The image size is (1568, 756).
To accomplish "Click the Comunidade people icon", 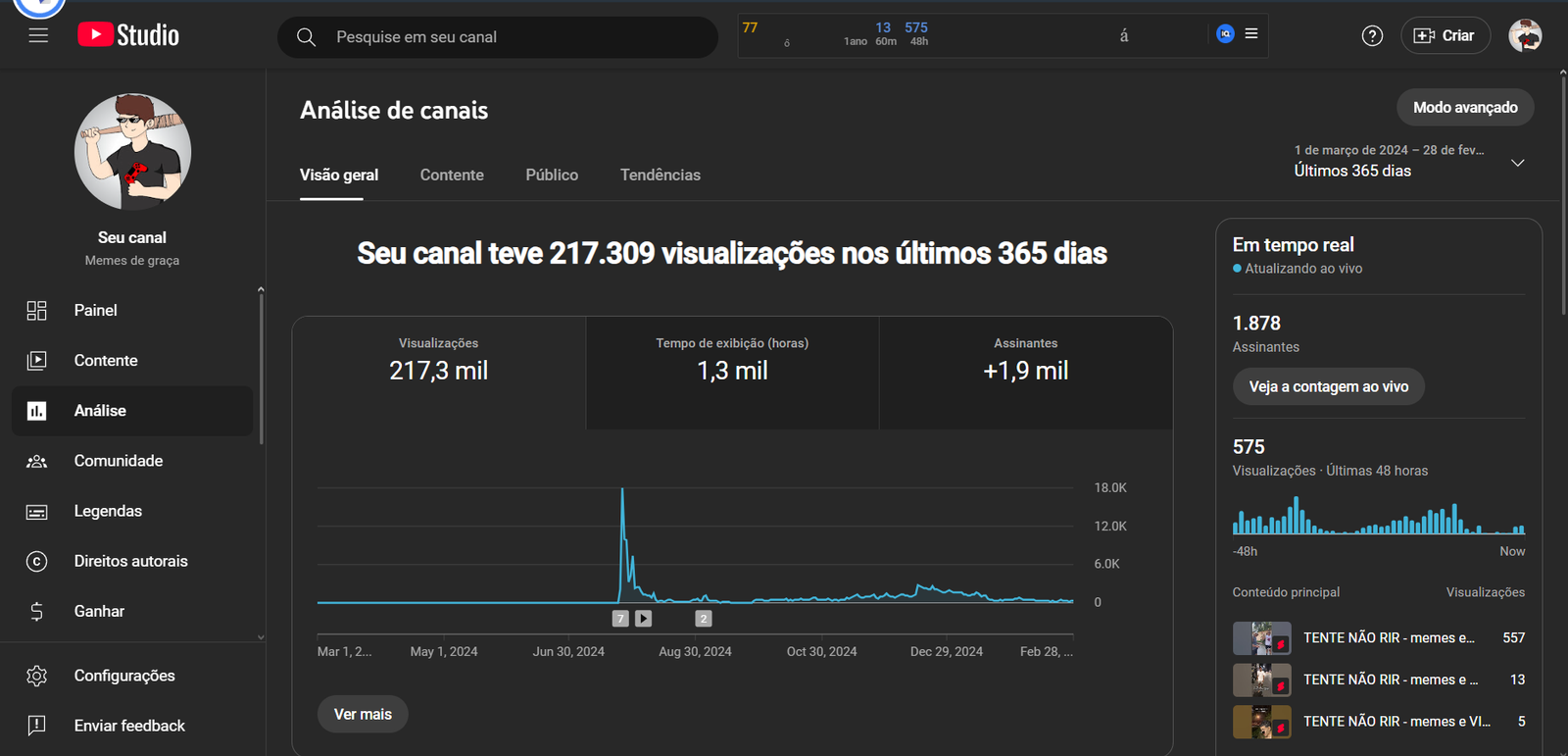I will pos(36,461).
